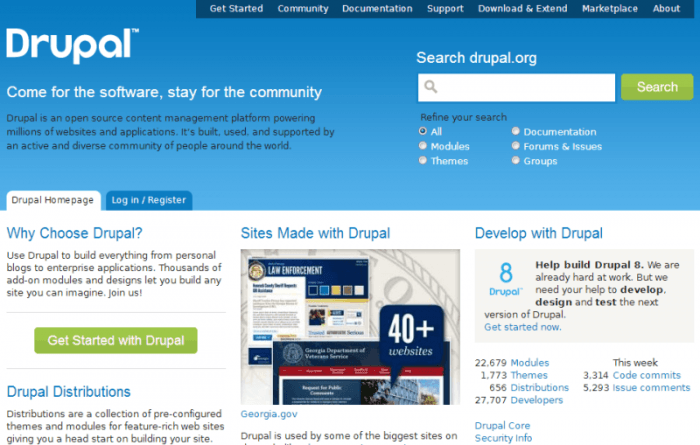The width and height of the screenshot is (700, 445).
Task: Click 'Come for the software, stay for the community' headline
Action: click(164, 92)
